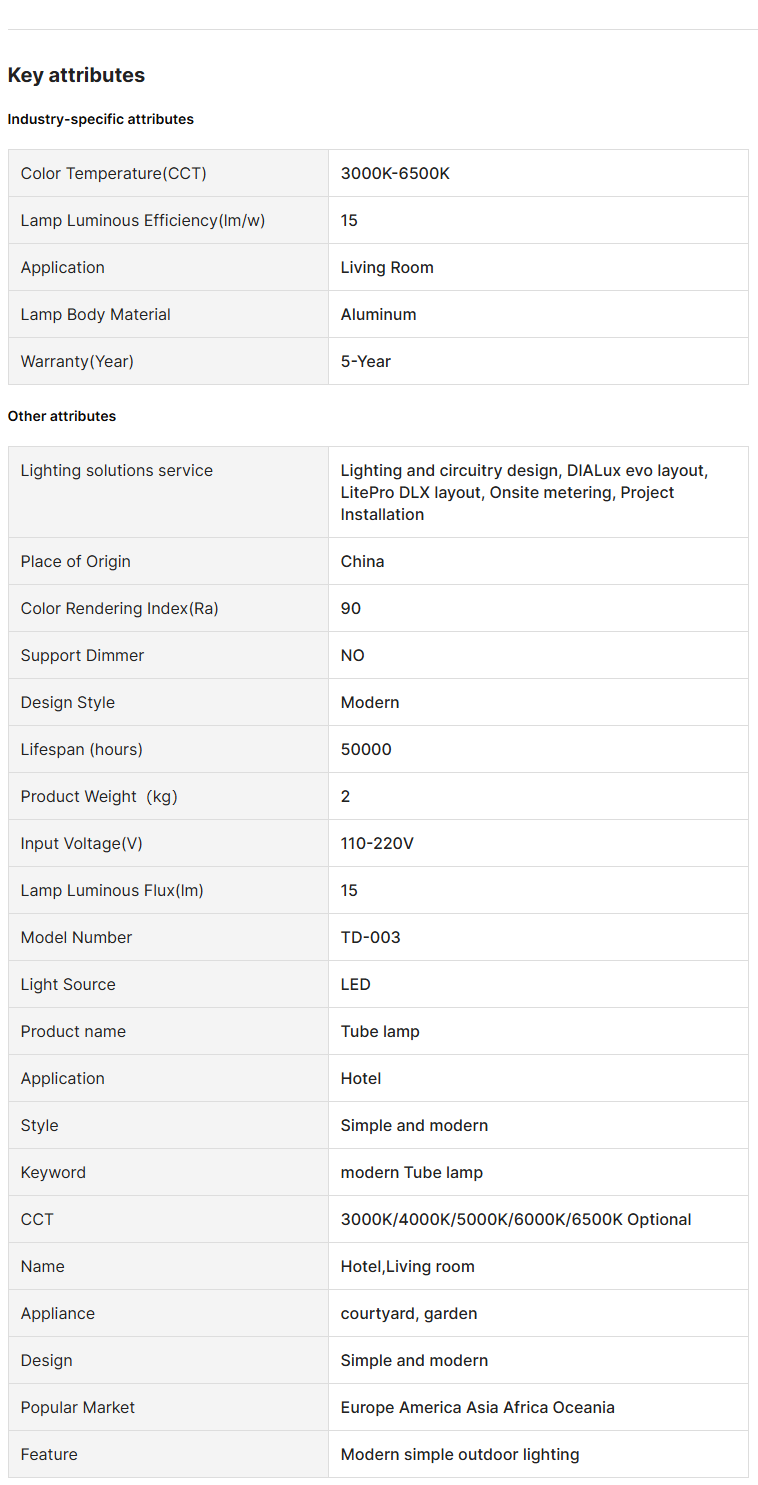Select the Other attributes subheading
The image size is (758, 1485).
pos(62,416)
